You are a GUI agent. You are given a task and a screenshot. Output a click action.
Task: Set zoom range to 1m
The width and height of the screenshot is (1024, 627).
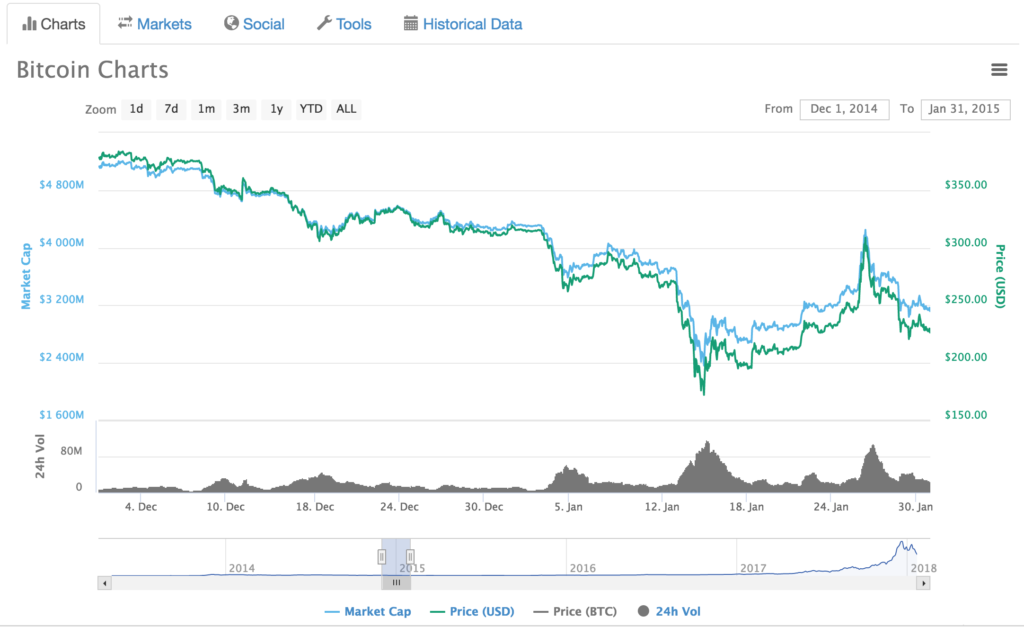pos(206,109)
